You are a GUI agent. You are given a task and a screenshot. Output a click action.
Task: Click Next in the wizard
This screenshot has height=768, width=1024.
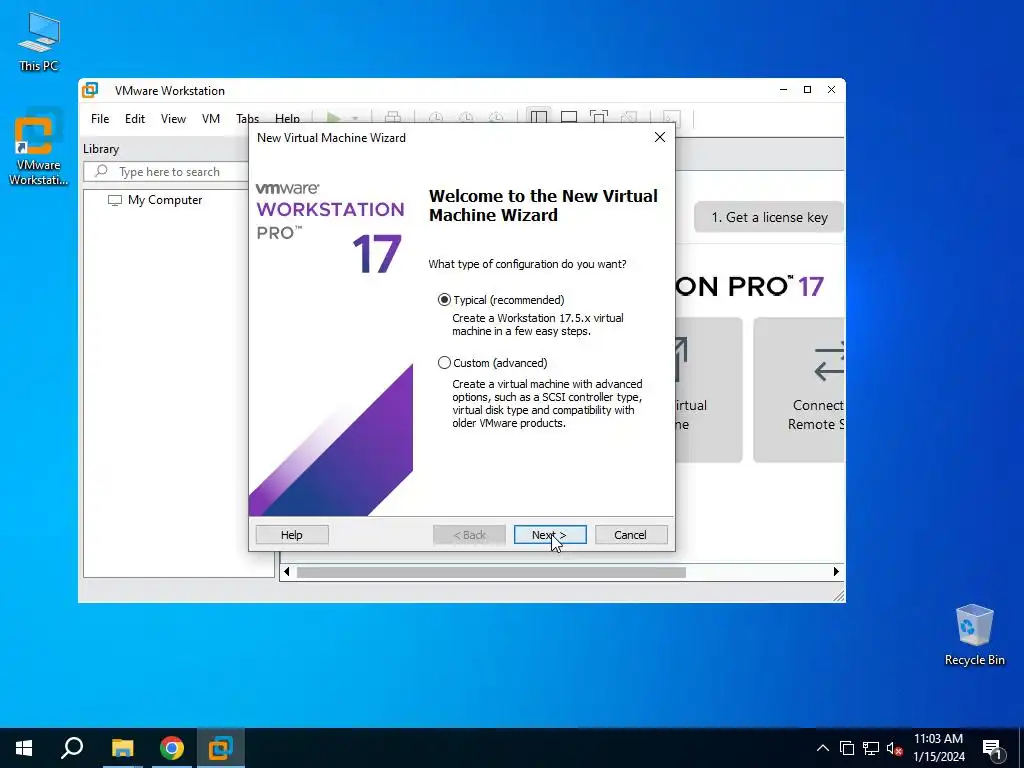(x=550, y=535)
